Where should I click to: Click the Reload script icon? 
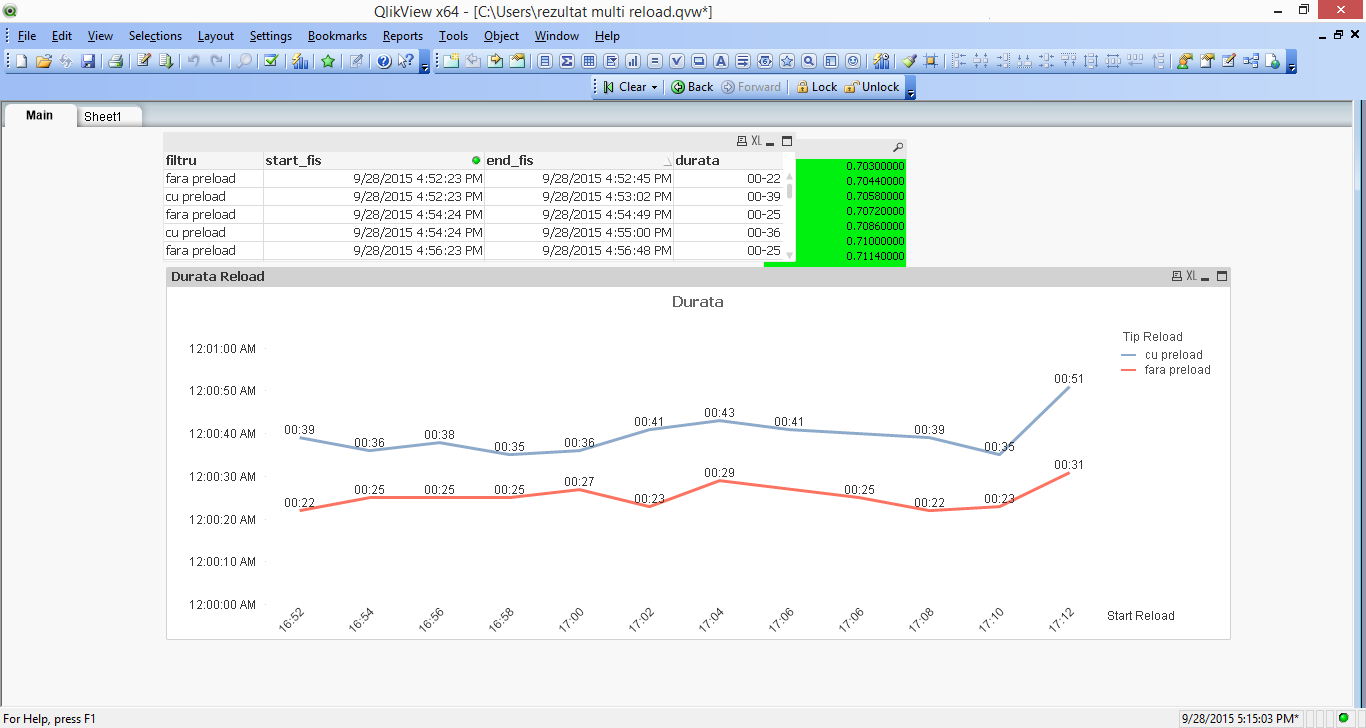pyautogui.click(x=165, y=61)
